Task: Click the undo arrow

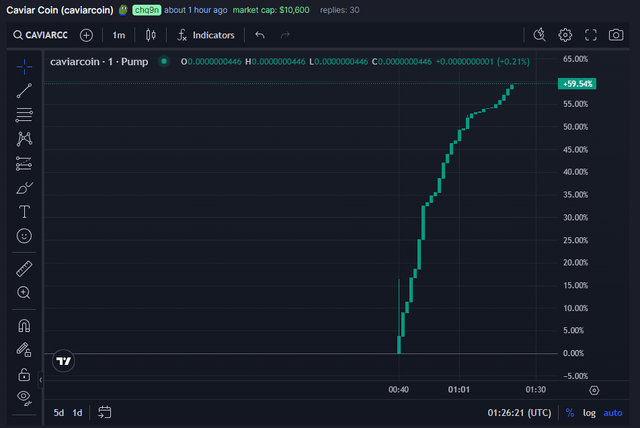Action: tap(260, 35)
